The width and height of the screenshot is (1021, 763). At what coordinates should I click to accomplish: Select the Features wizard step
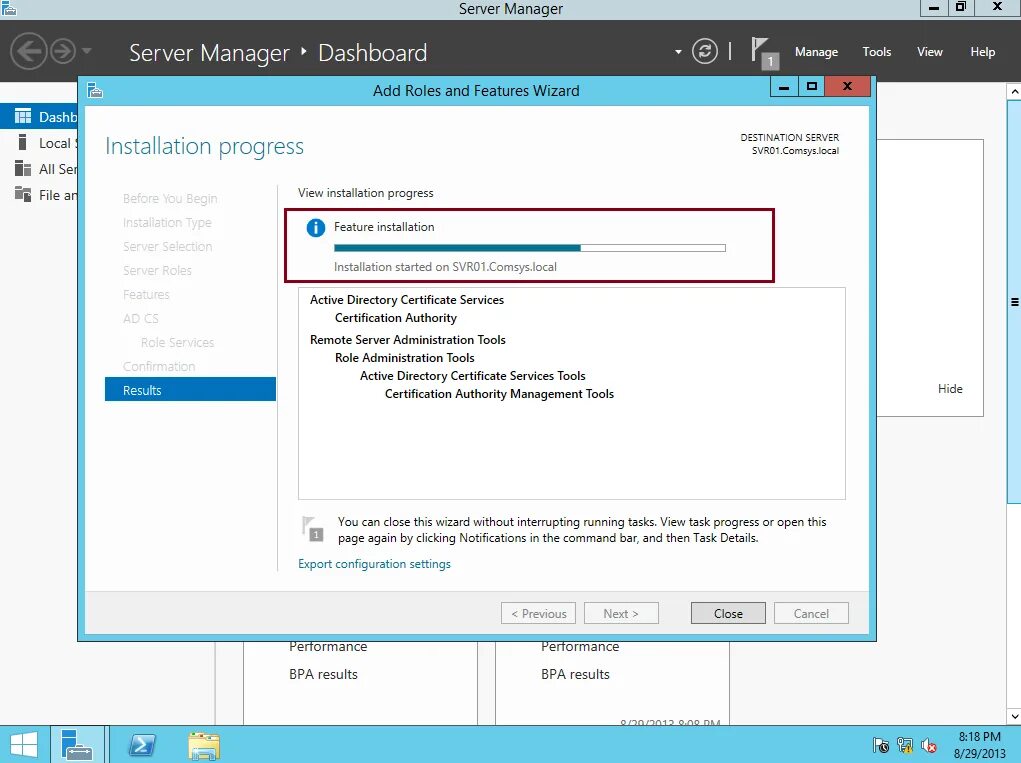pyautogui.click(x=146, y=294)
